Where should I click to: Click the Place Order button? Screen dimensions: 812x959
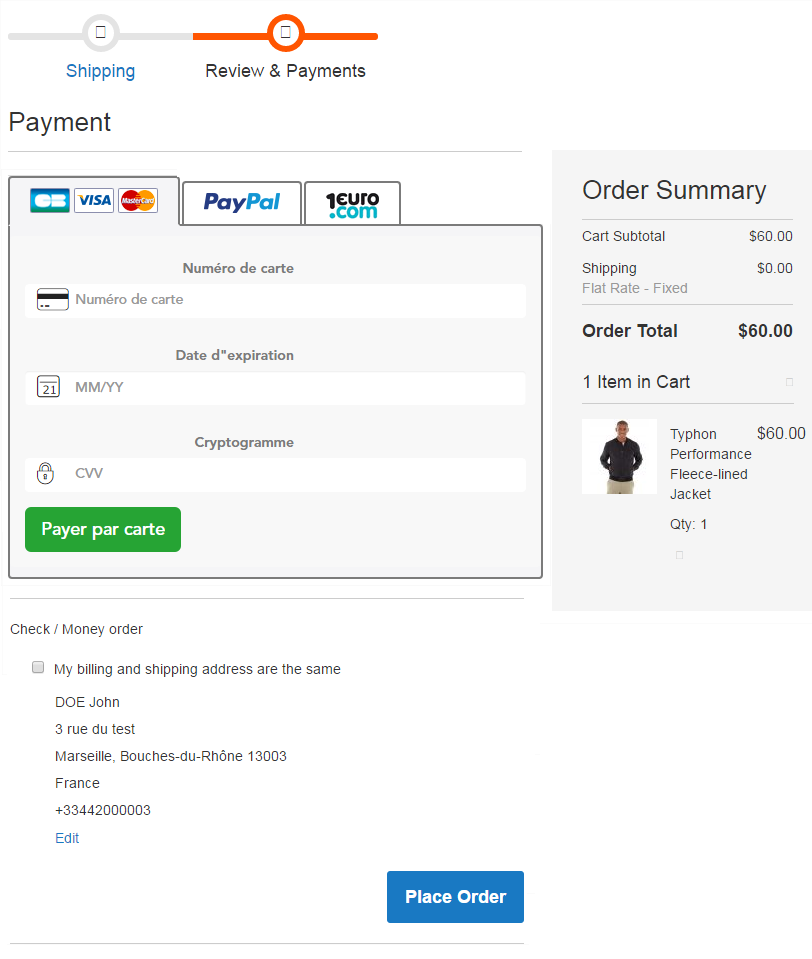pos(455,897)
